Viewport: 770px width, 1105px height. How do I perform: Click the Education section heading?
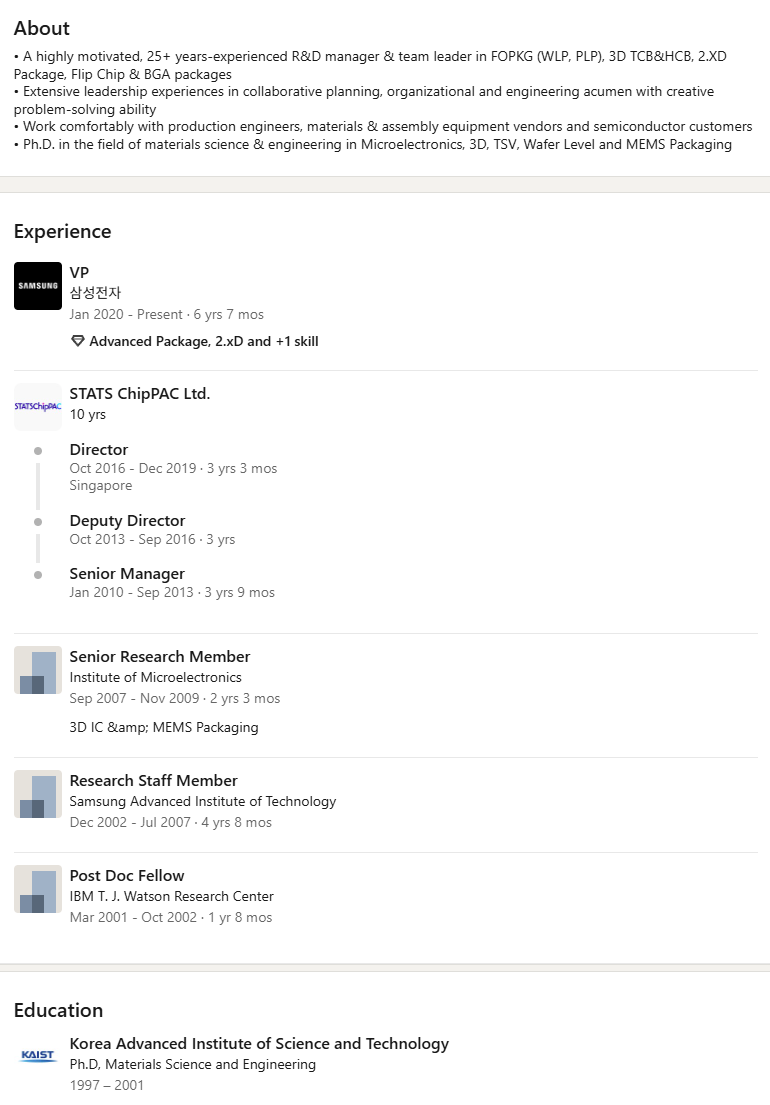click(x=58, y=1011)
